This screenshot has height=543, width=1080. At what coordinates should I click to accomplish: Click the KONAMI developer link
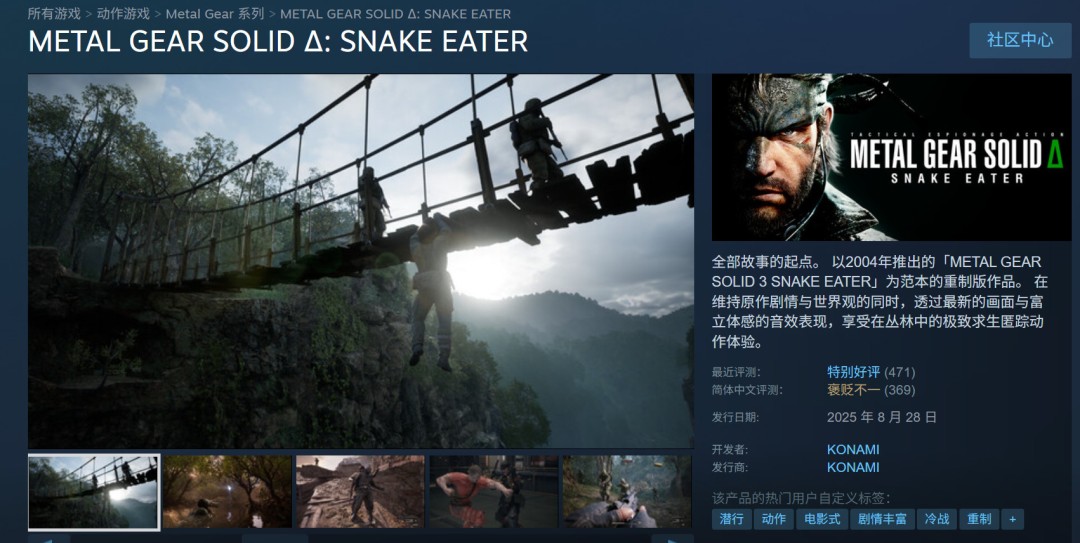pyautogui.click(x=853, y=449)
